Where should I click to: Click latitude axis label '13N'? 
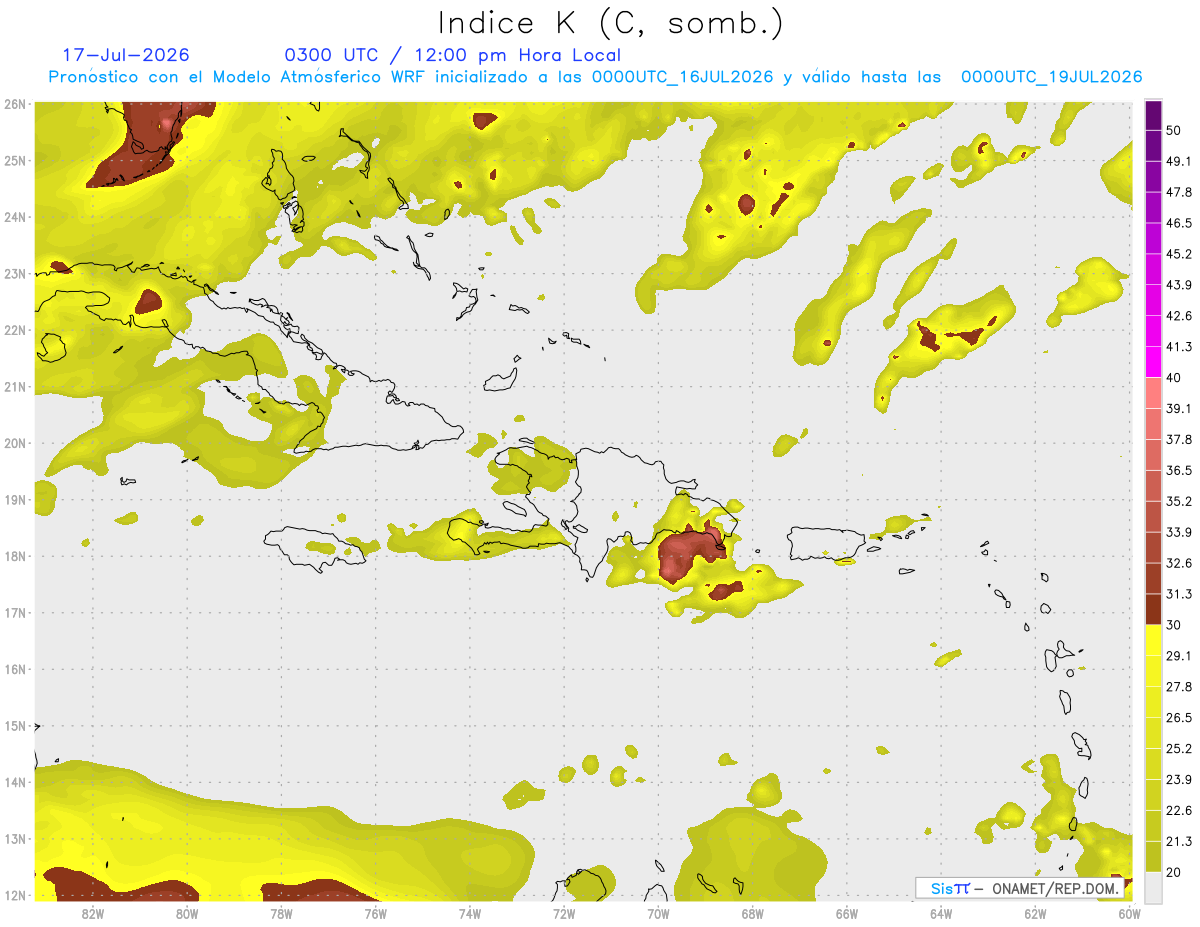(15, 839)
